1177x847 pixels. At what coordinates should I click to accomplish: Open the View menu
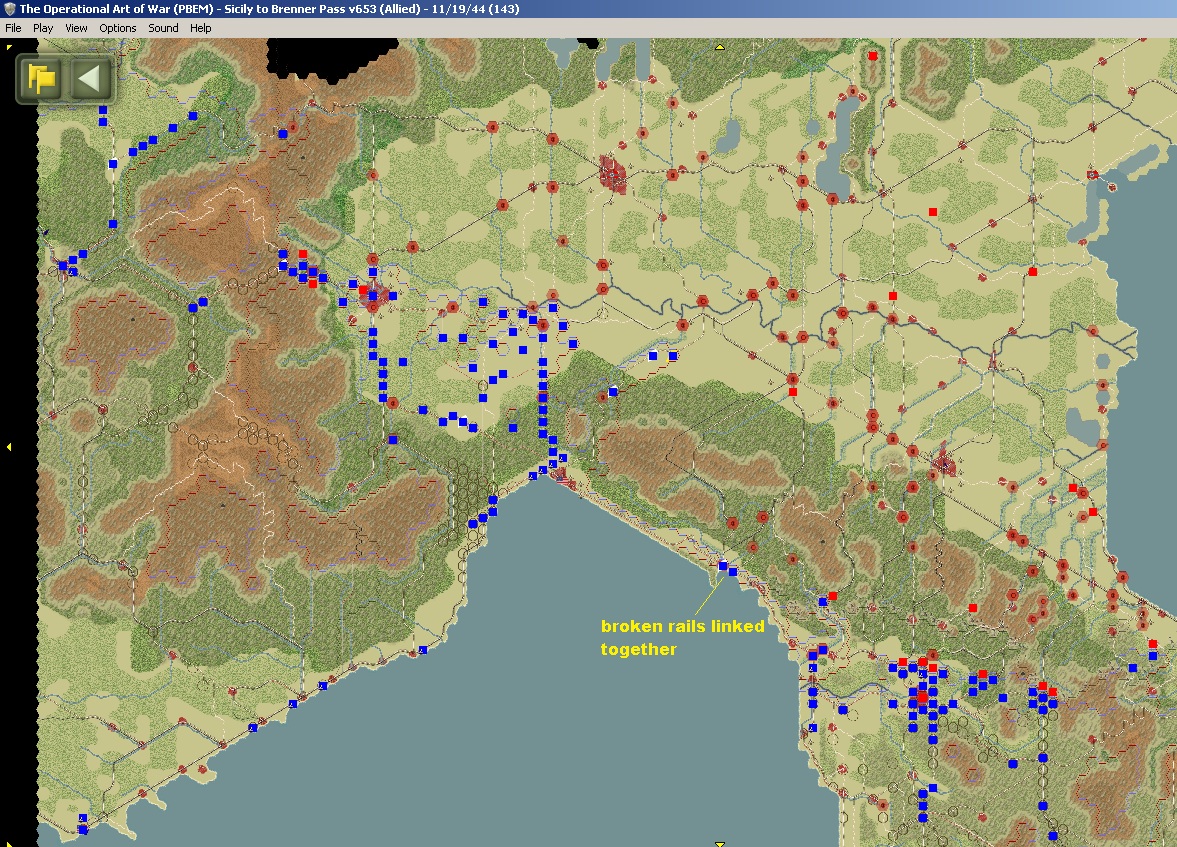[76, 28]
